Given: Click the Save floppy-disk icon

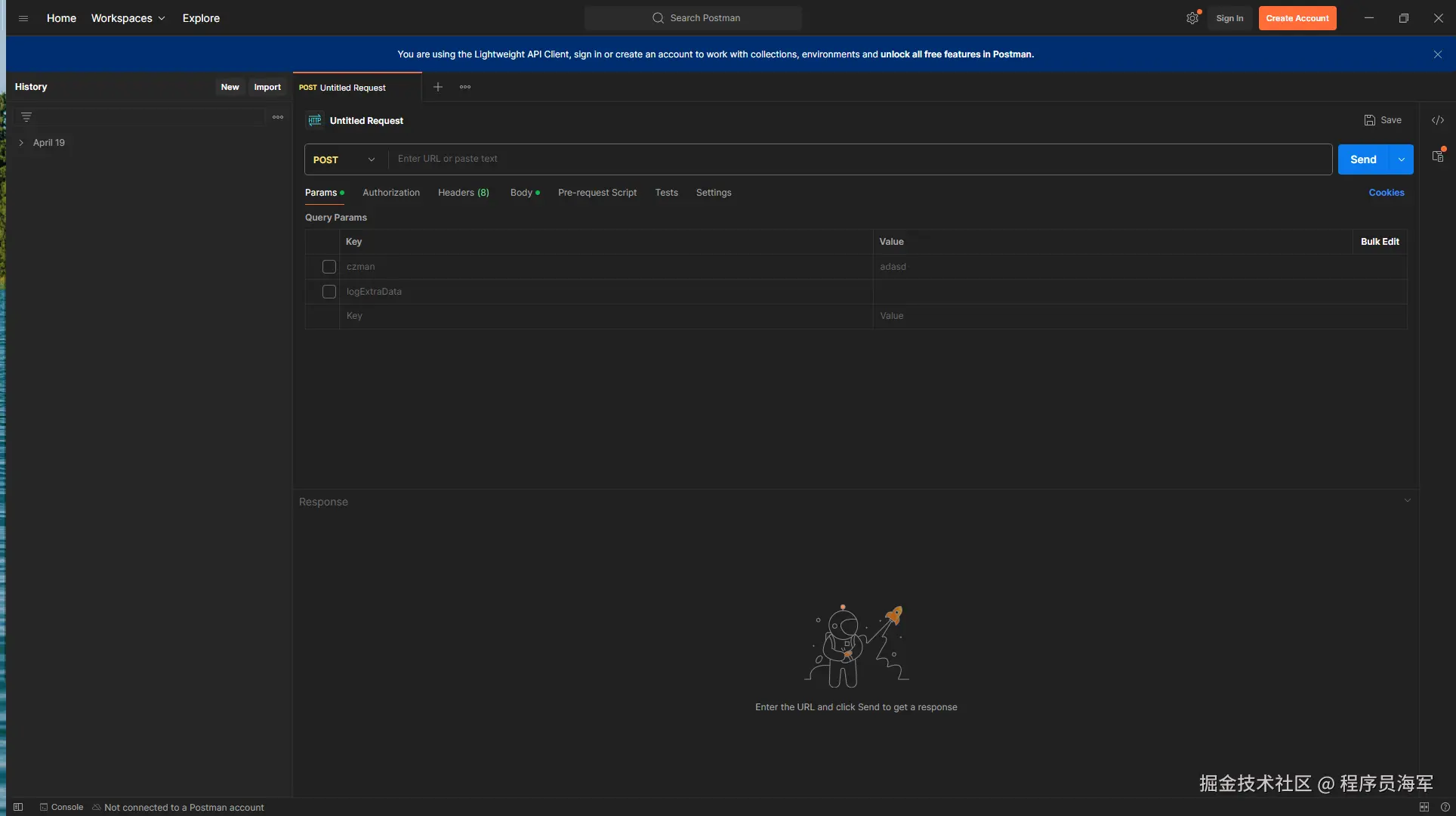Looking at the screenshot, I should coord(1369,120).
